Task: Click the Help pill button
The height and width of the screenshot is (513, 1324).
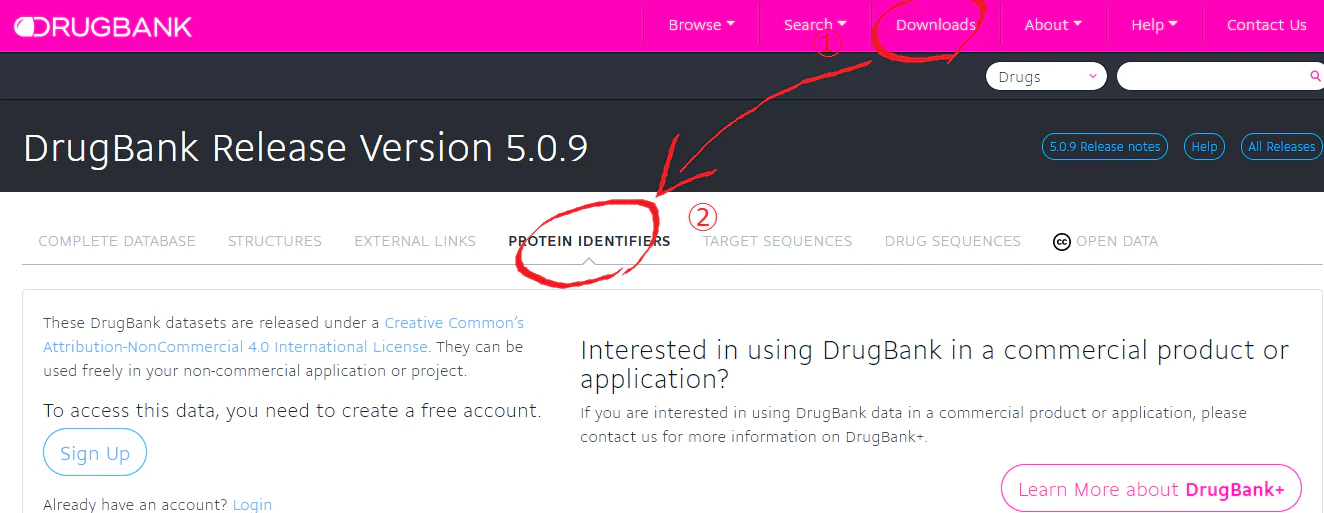Action: coord(1204,147)
